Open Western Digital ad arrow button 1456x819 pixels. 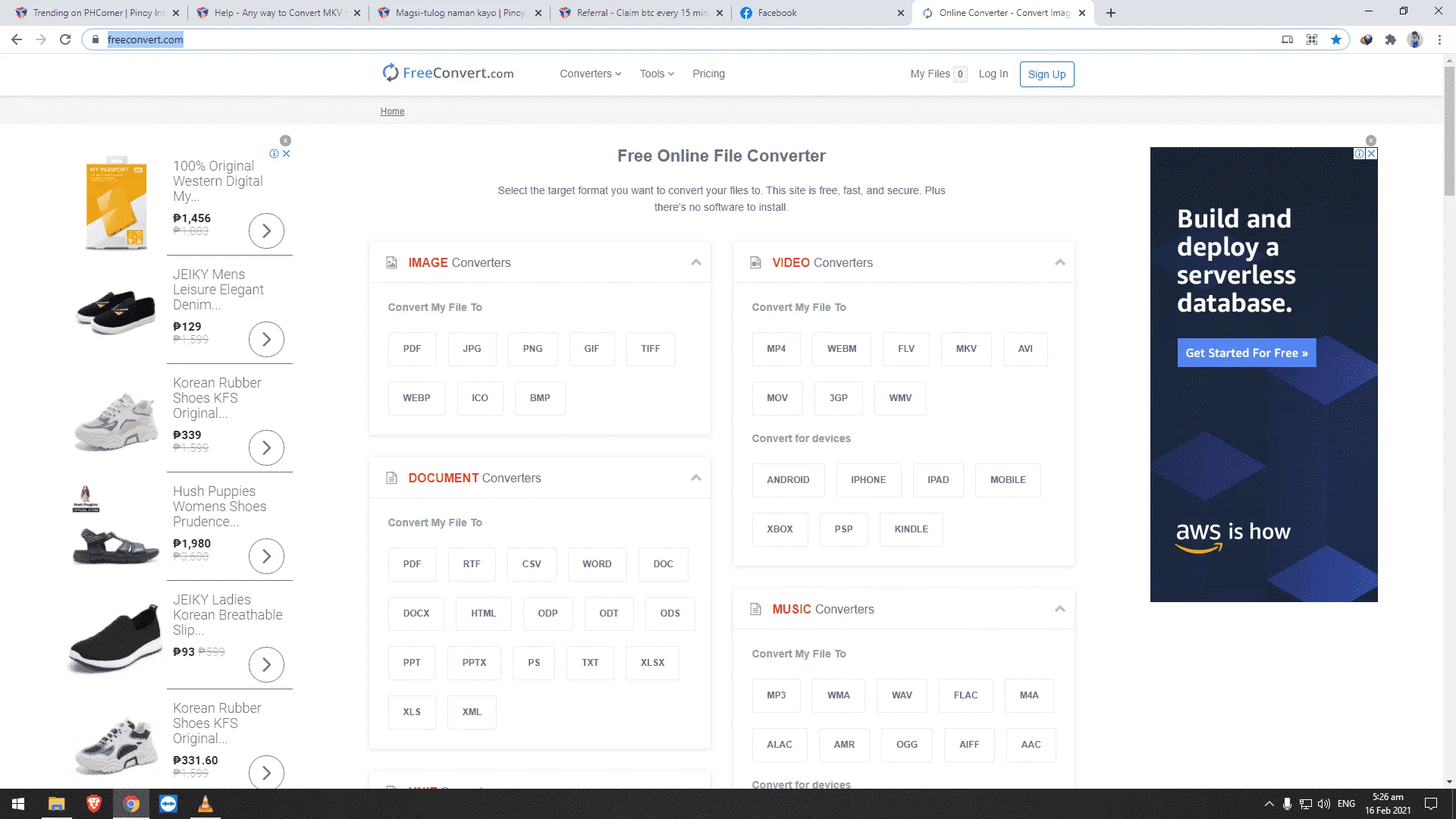click(266, 231)
